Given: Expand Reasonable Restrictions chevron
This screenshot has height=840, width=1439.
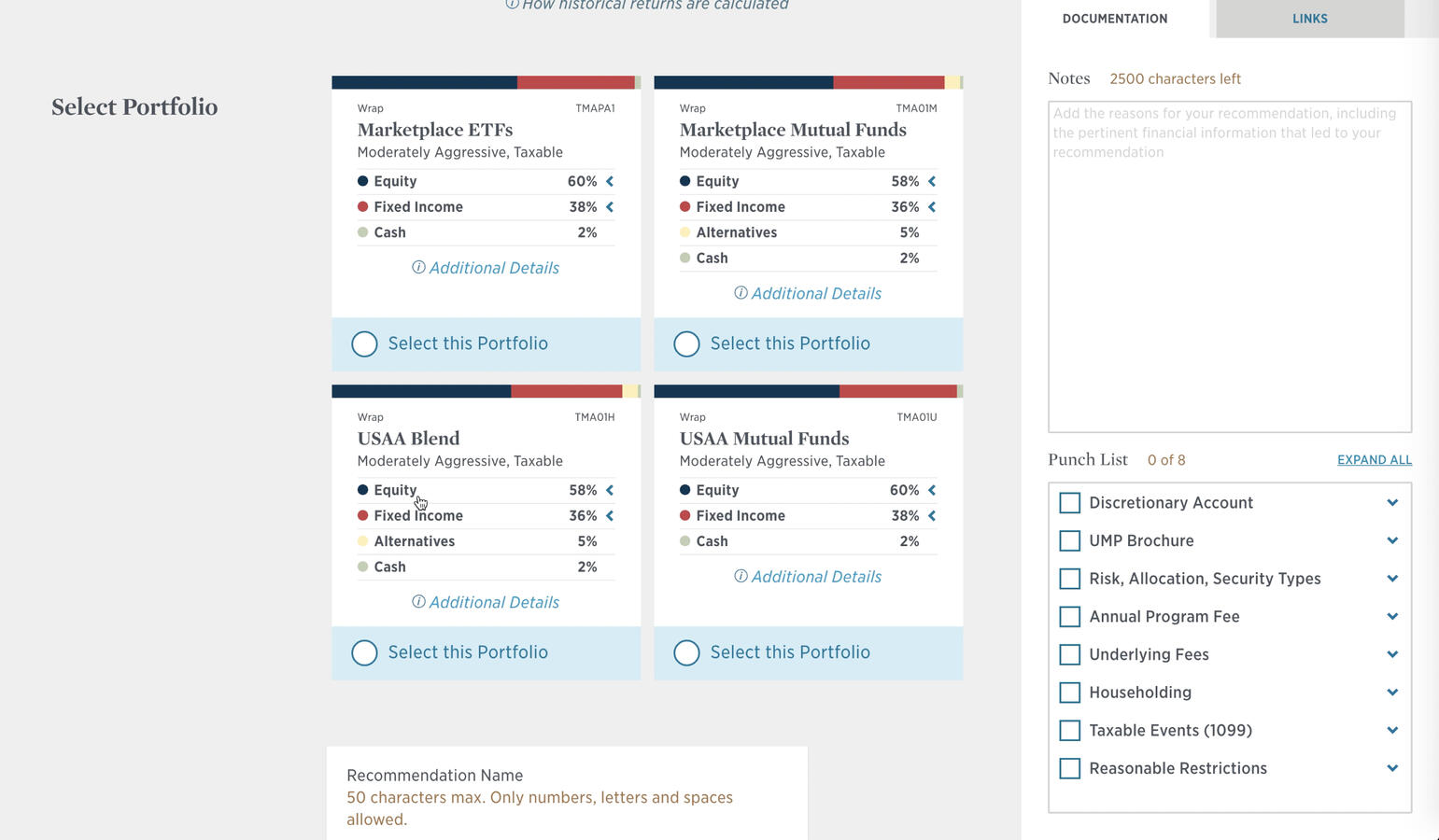Looking at the screenshot, I should click(x=1392, y=768).
